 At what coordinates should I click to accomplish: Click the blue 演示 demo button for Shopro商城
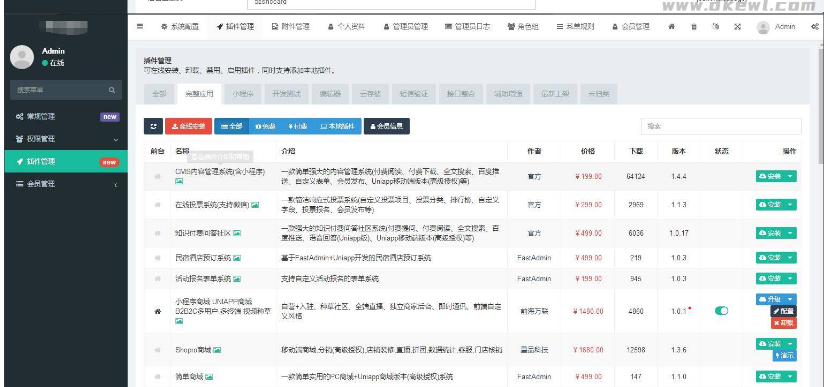785,355
